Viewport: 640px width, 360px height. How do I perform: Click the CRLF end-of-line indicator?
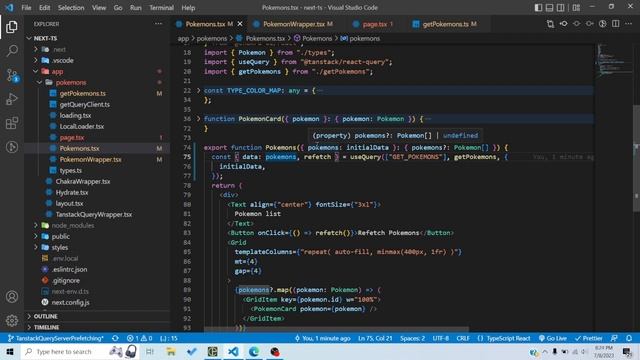point(463,338)
